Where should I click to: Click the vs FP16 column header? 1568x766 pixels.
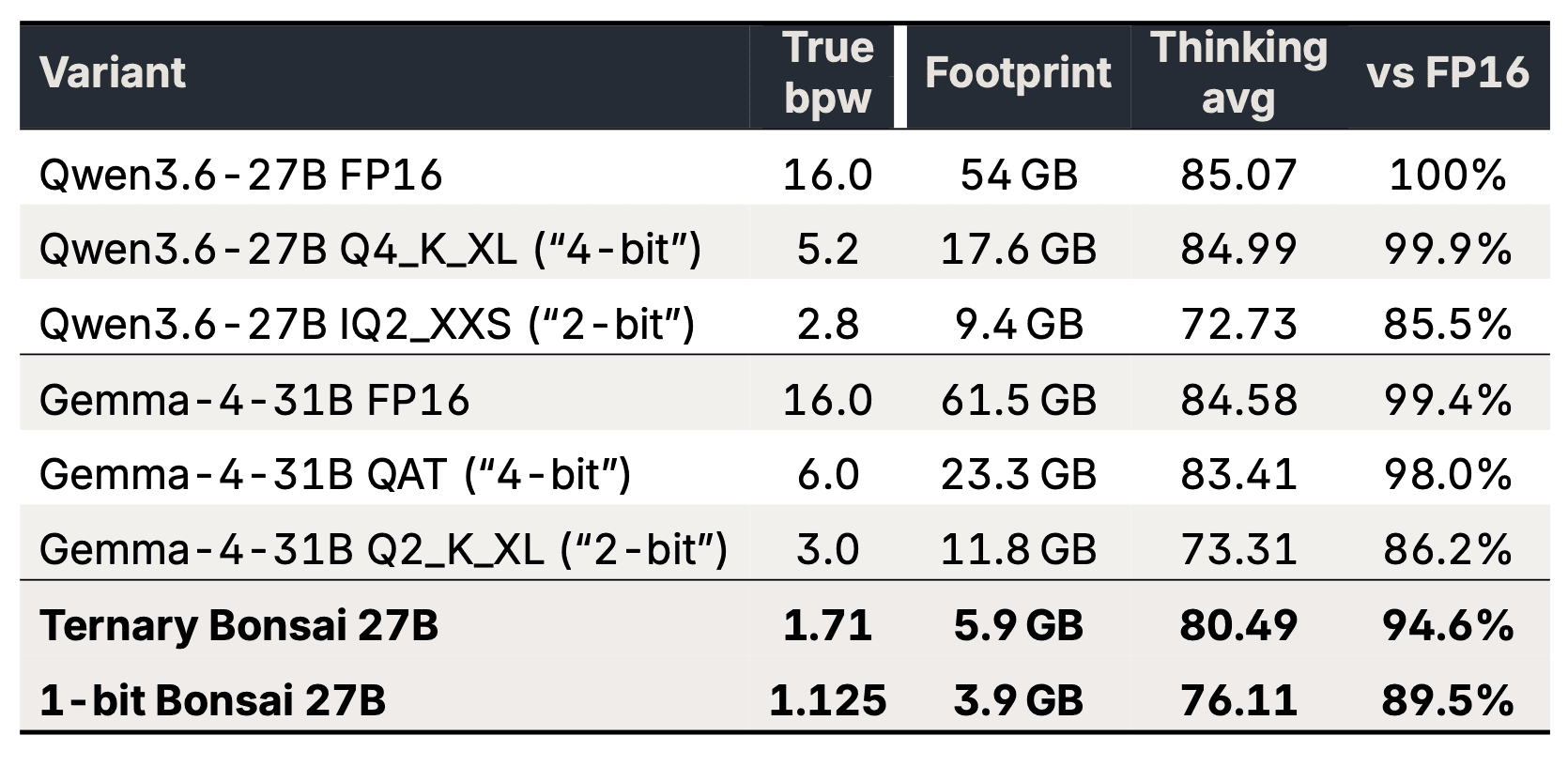[1448, 73]
